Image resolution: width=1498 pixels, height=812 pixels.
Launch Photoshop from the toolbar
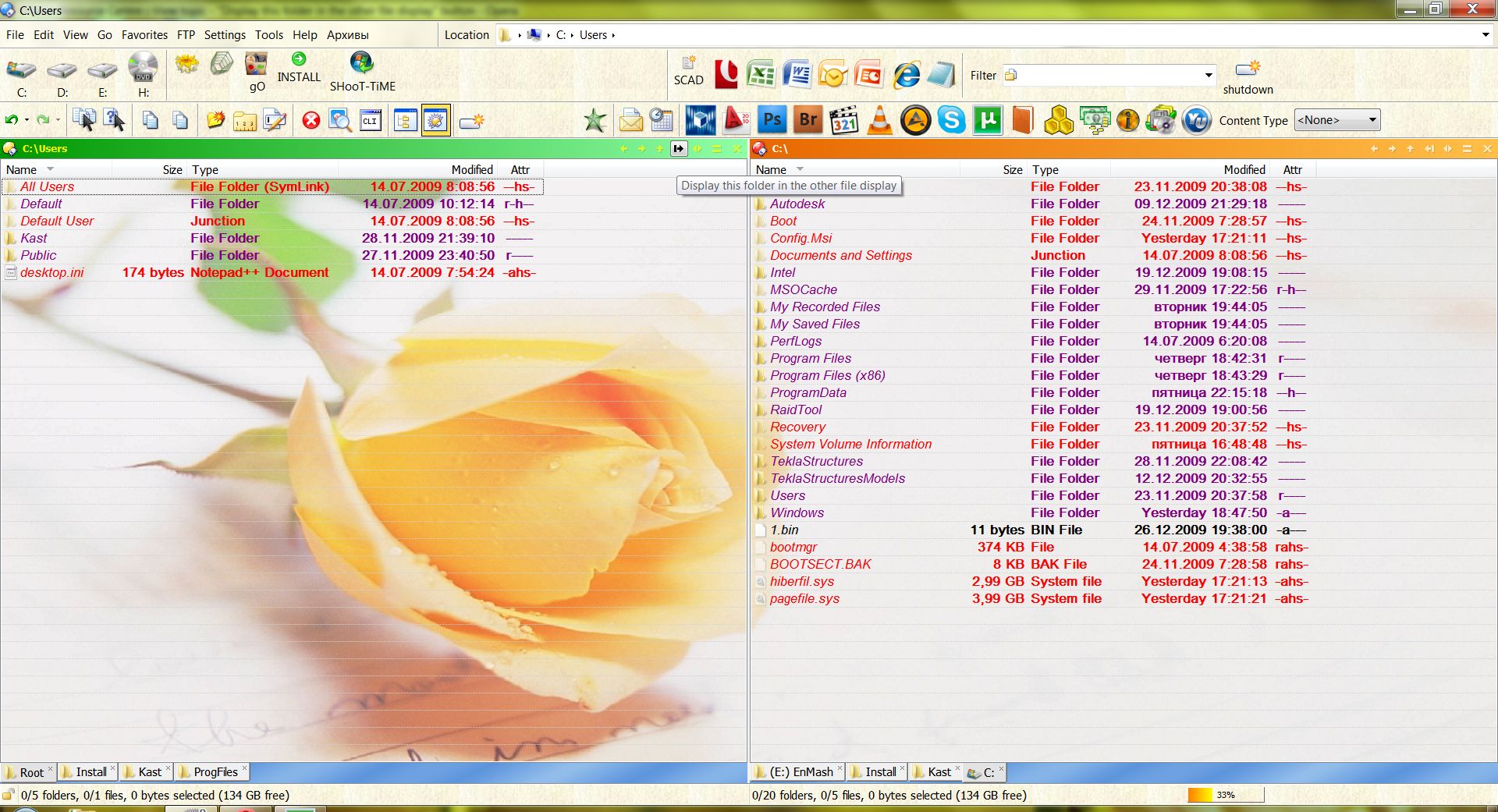coord(772,120)
